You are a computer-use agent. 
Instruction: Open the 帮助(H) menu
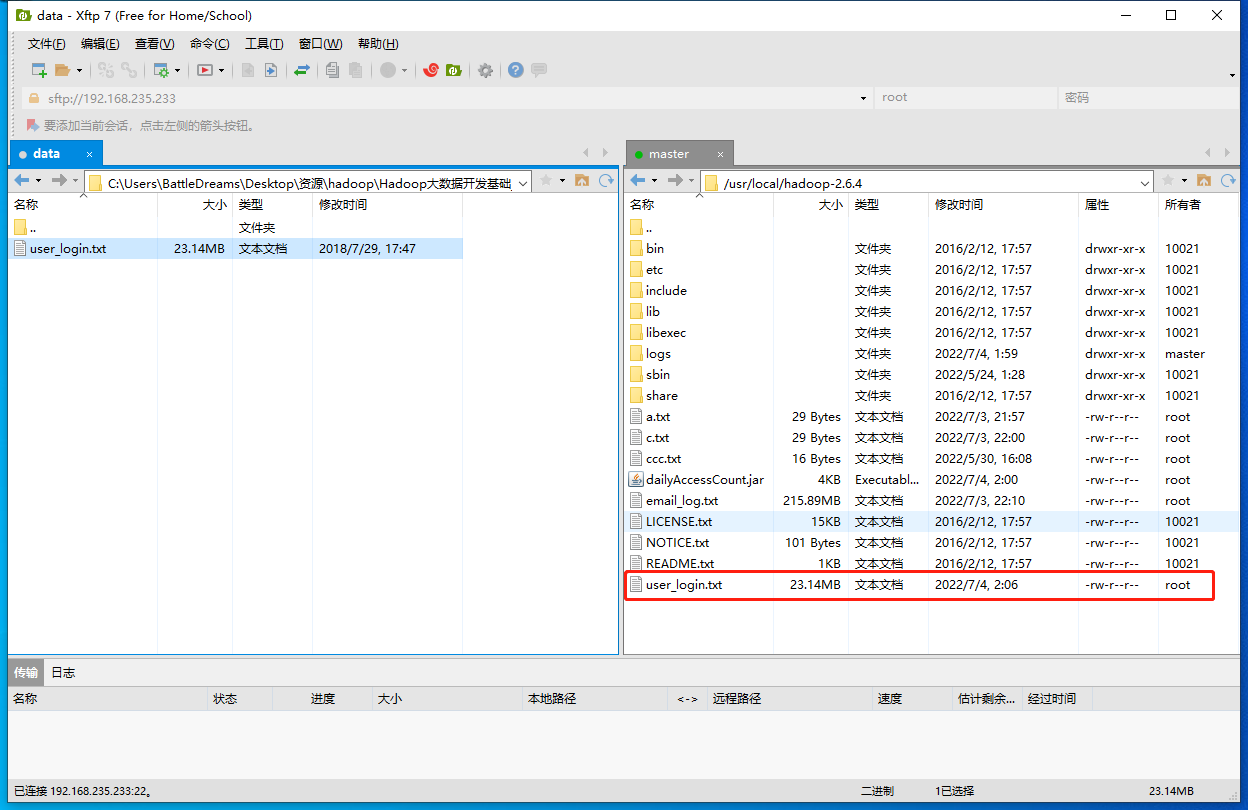378,44
